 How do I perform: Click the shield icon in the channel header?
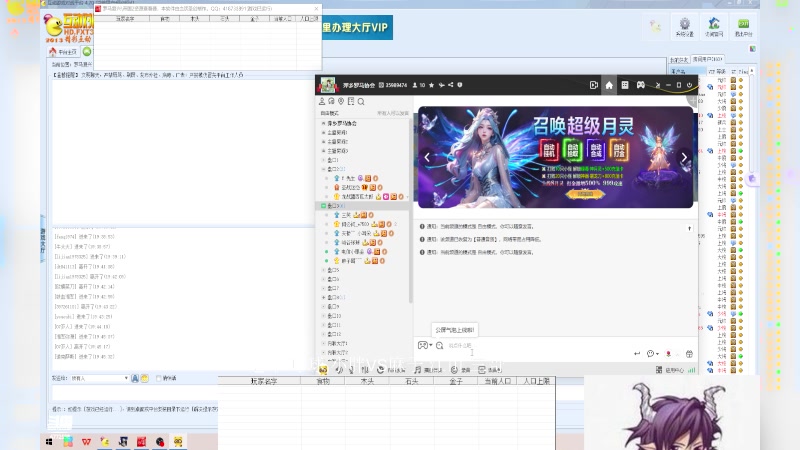460,85
